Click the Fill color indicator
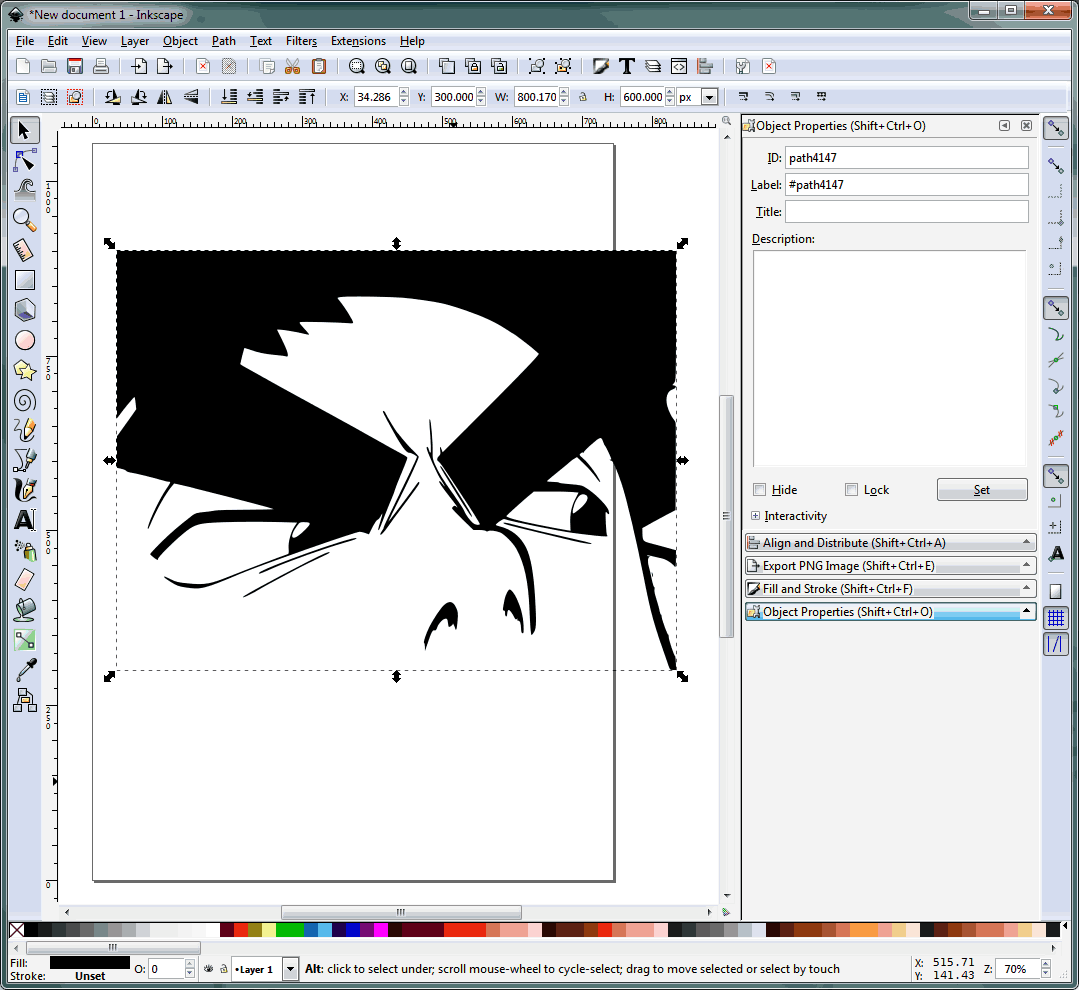This screenshot has height=990, width=1079. click(89, 962)
